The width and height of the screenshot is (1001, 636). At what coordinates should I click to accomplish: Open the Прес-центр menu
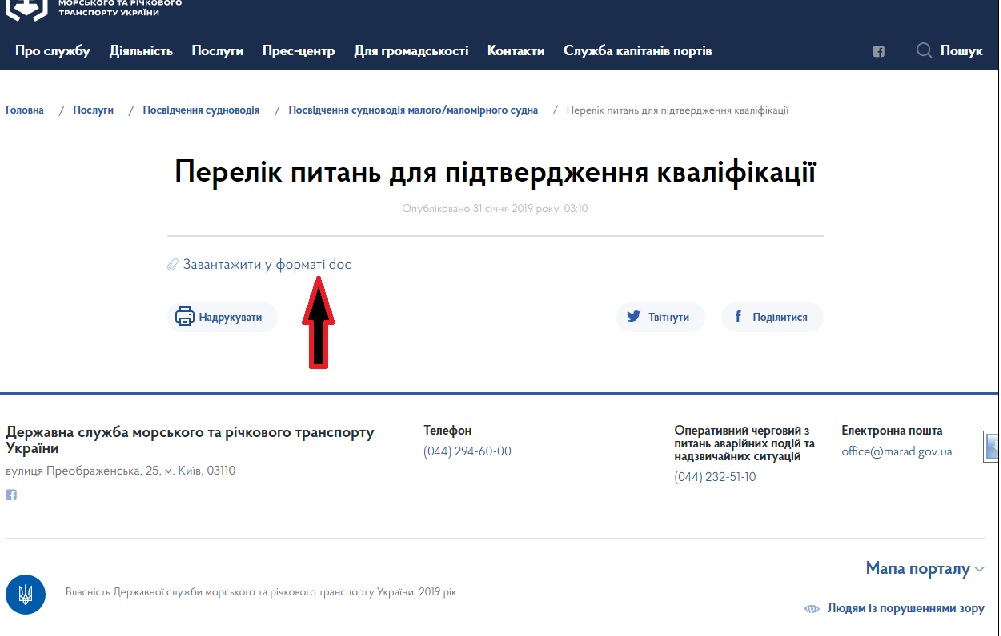(298, 51)
